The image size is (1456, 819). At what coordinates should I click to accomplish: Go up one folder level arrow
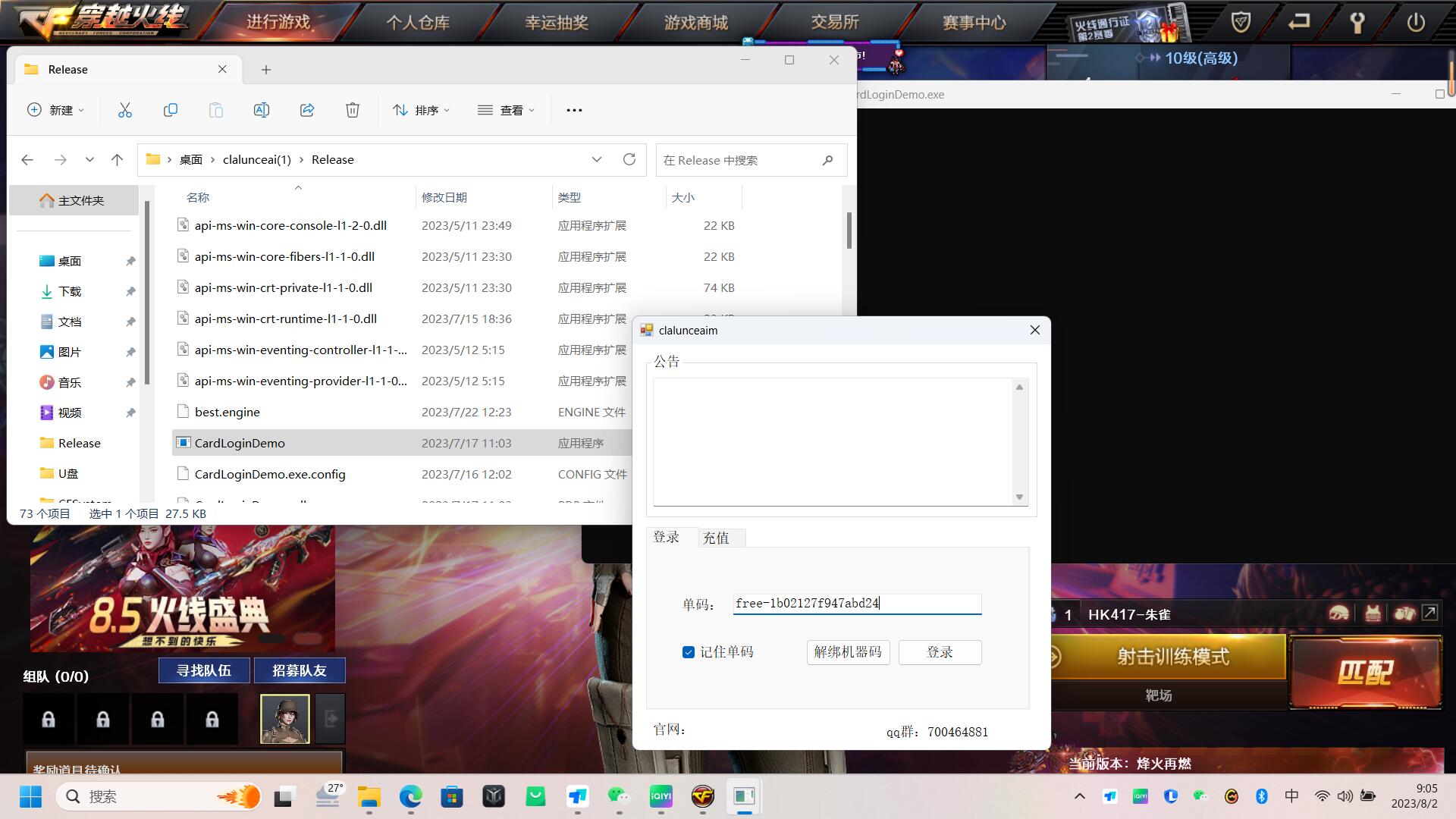(117, 160)
